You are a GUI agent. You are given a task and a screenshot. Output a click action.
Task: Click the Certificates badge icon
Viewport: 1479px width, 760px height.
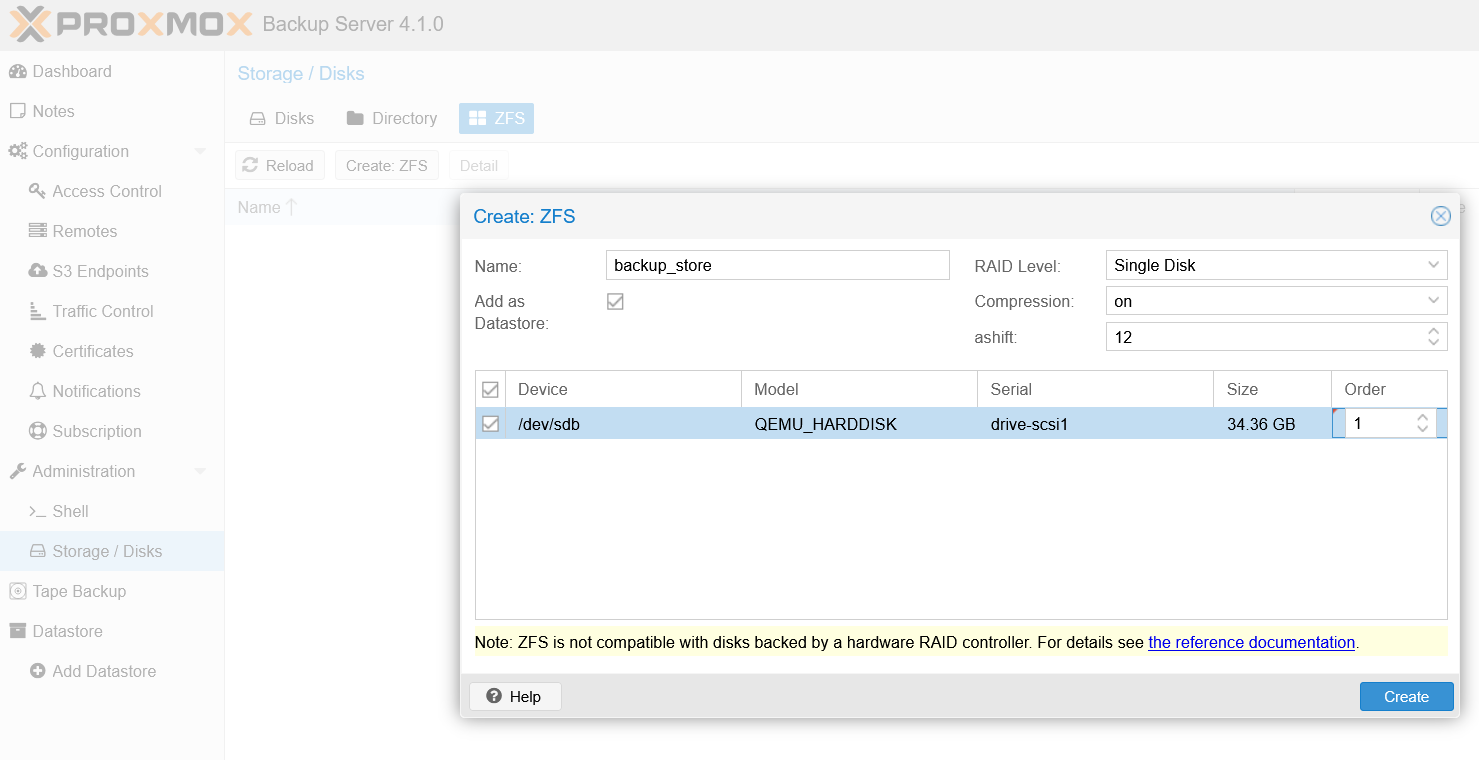point(37,351)
